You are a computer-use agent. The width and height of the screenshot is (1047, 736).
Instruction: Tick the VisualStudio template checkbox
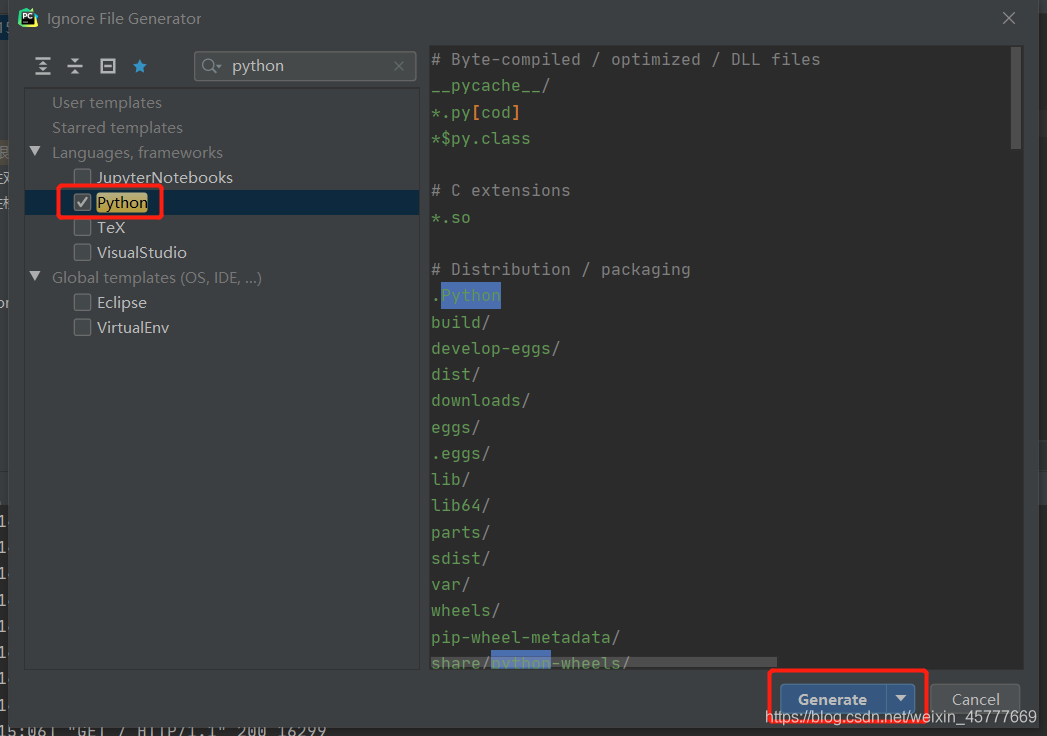click(82, 252)
